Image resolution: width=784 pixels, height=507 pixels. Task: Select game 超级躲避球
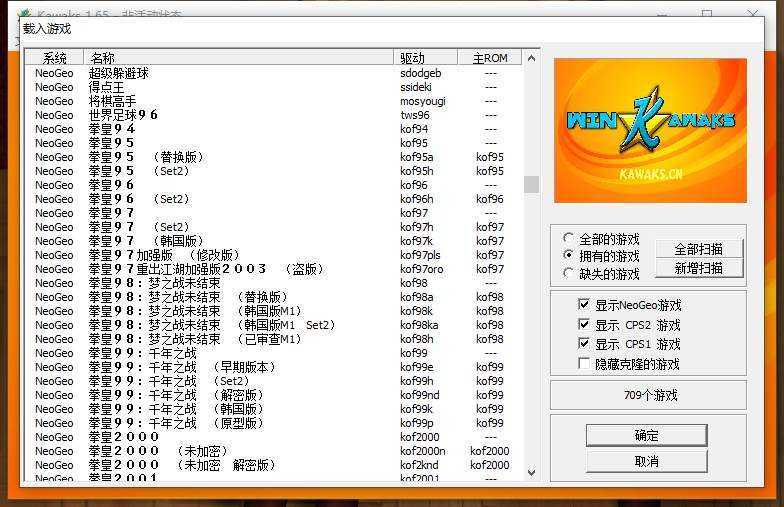[x=274, y=73]
